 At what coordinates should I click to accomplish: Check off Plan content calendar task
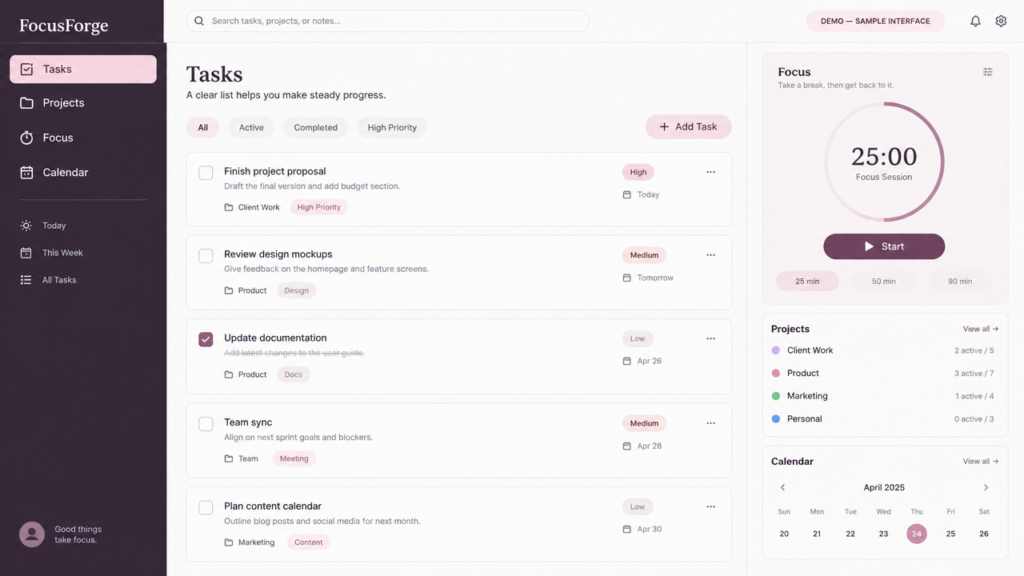pyautogui.click(x=206, y=507)
